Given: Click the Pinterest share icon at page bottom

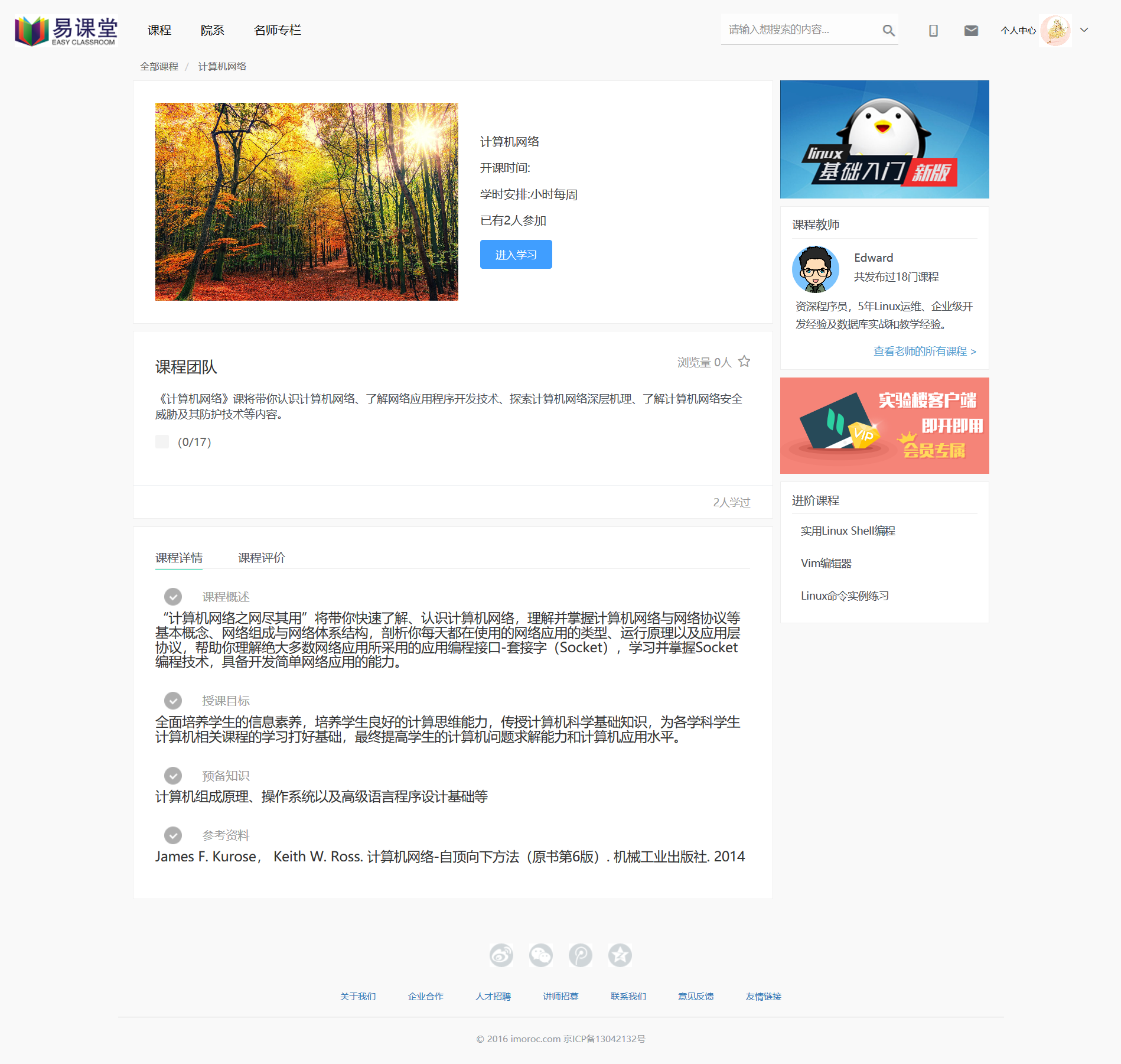Looking at the screenshot, I should point(580,955).
